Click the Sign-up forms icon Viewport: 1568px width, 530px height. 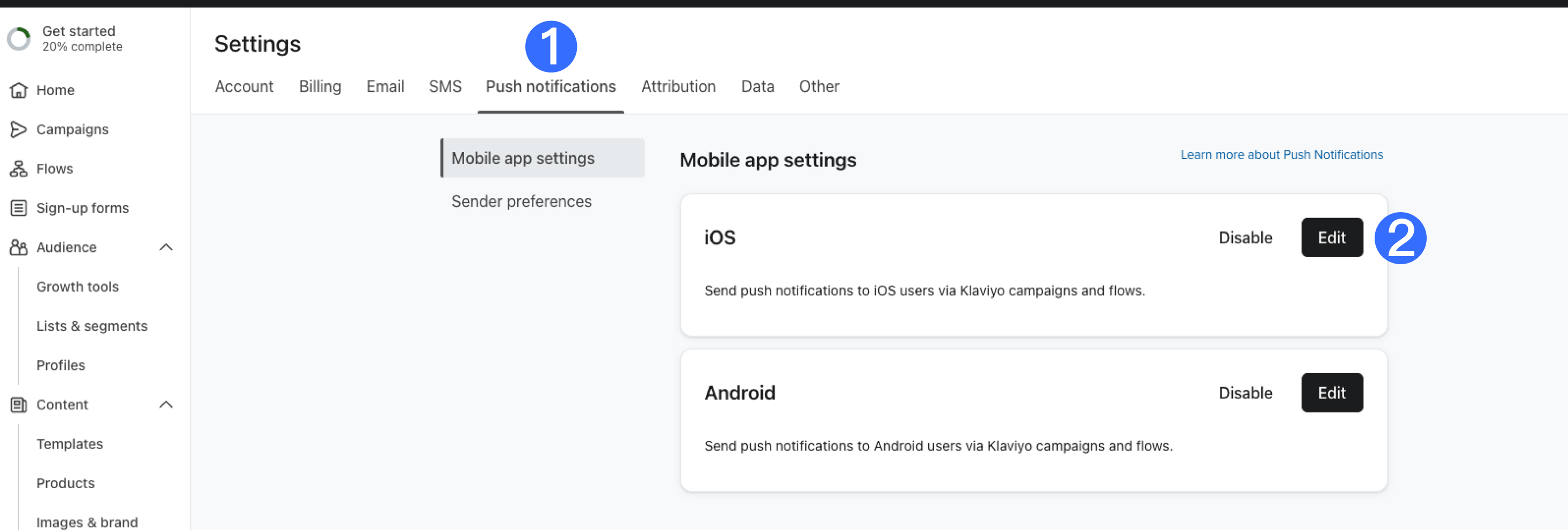tap(18, 208)
